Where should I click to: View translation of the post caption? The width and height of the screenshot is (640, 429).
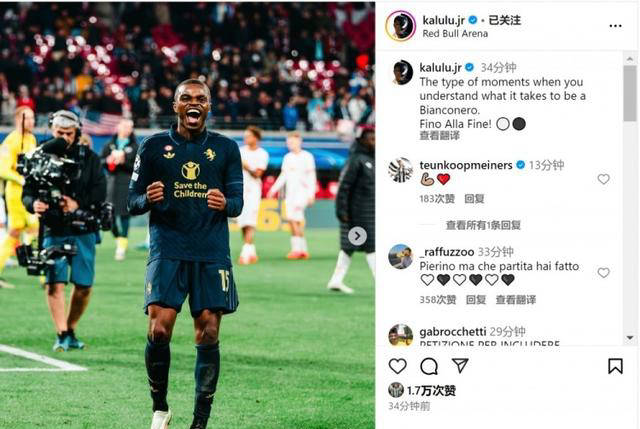[x=440, y=136]
